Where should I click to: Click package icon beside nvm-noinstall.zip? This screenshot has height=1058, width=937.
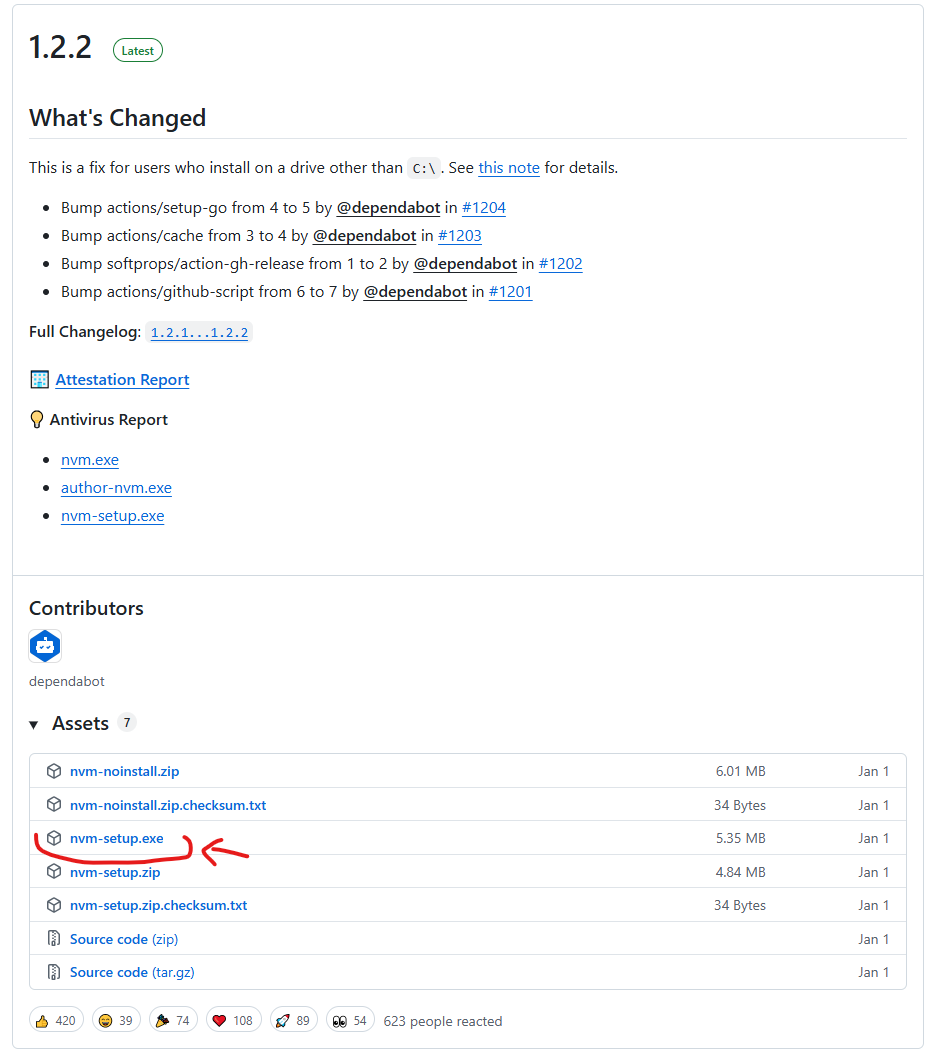(x=54, y=771)
